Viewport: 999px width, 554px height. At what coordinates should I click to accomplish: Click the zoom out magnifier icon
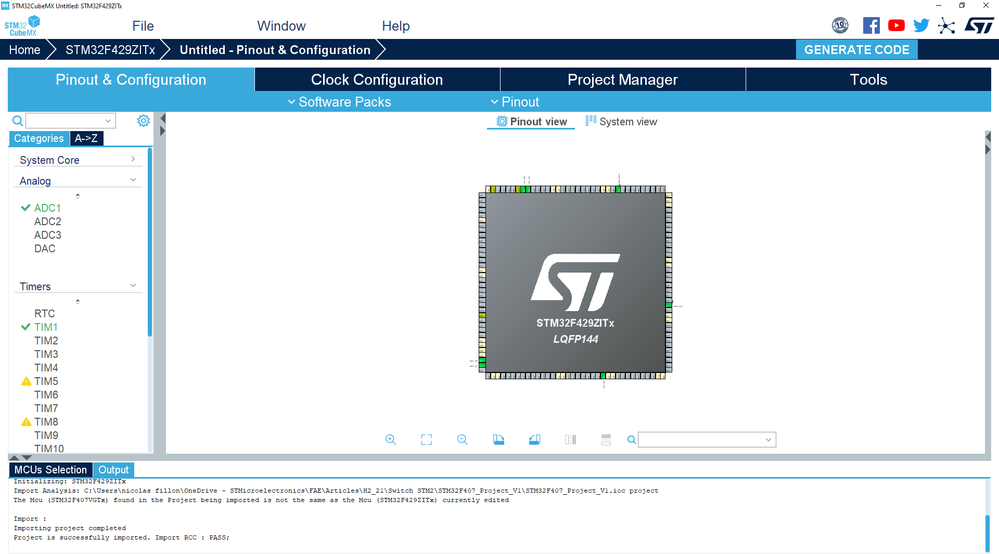[x=463, y=439]
